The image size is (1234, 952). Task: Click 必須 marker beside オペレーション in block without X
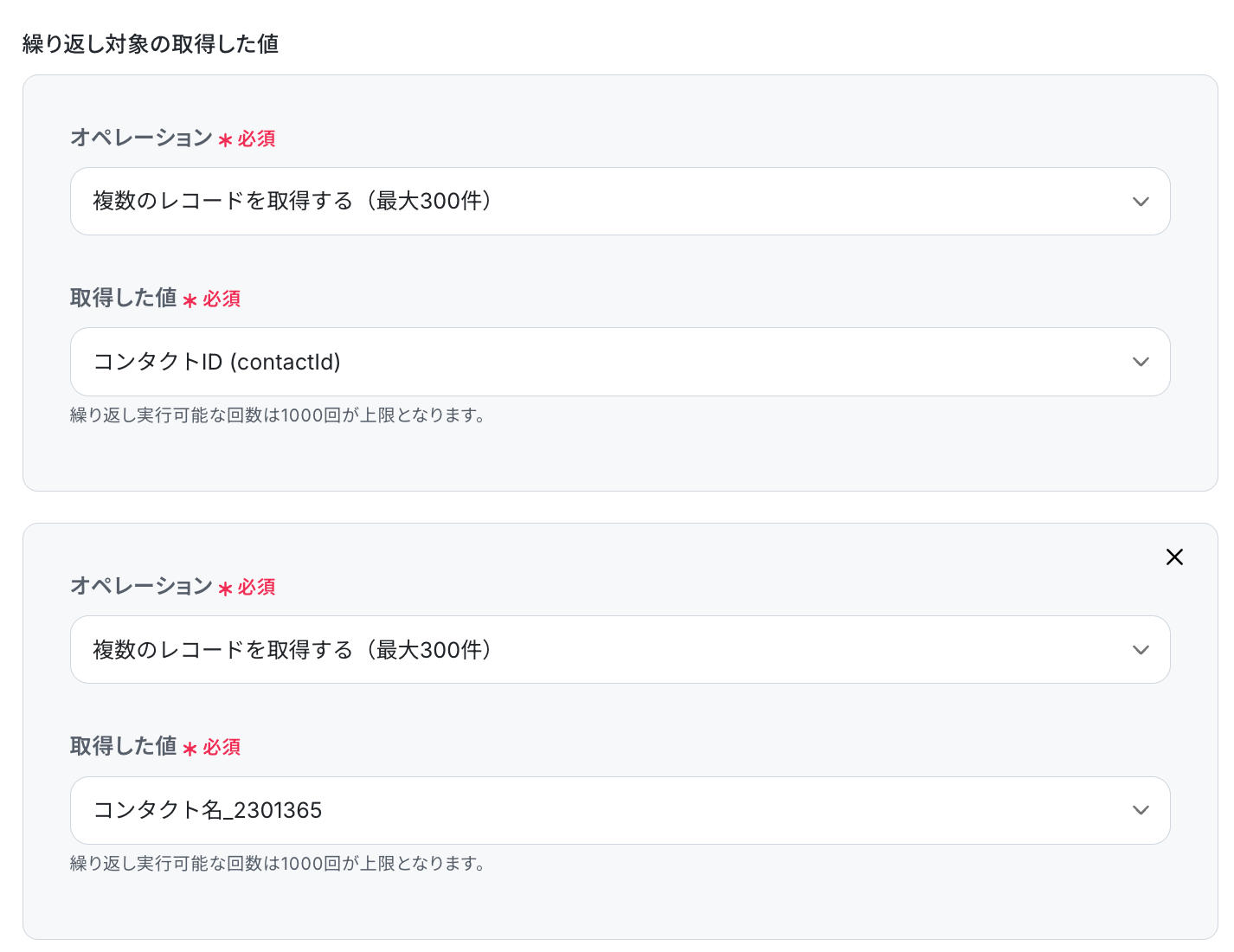256,139
